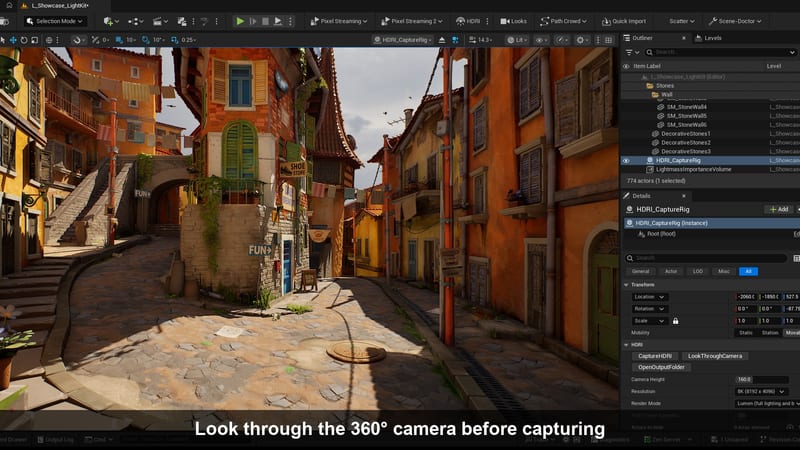Screen dimensions: 800x450
Task: Open the Outliner filter options icon
Action: pyautogui.click(x=632, y=52)
